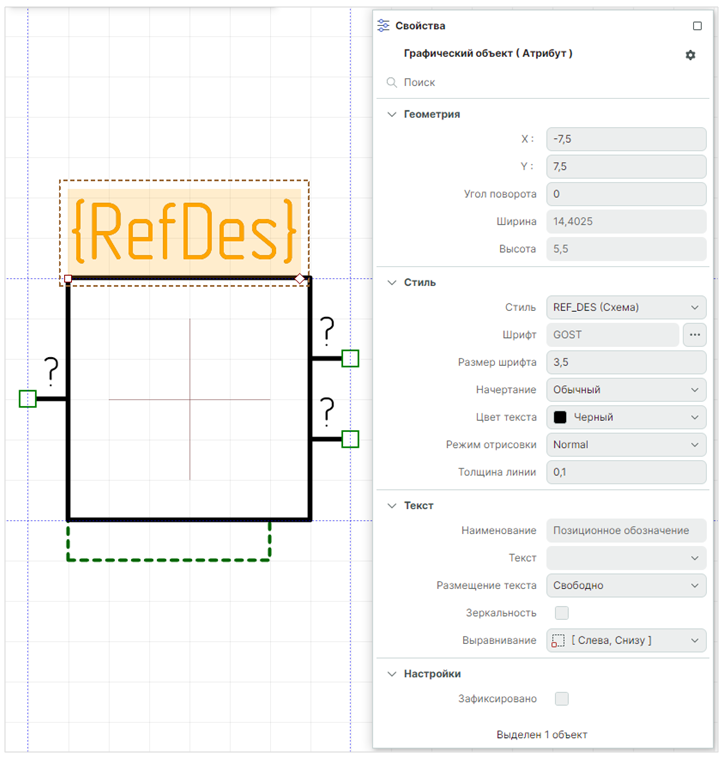The width and height of the screenshot is (722, 757).
Task: Click the diamond handle at RefDes corner
Action: point(300,279)
